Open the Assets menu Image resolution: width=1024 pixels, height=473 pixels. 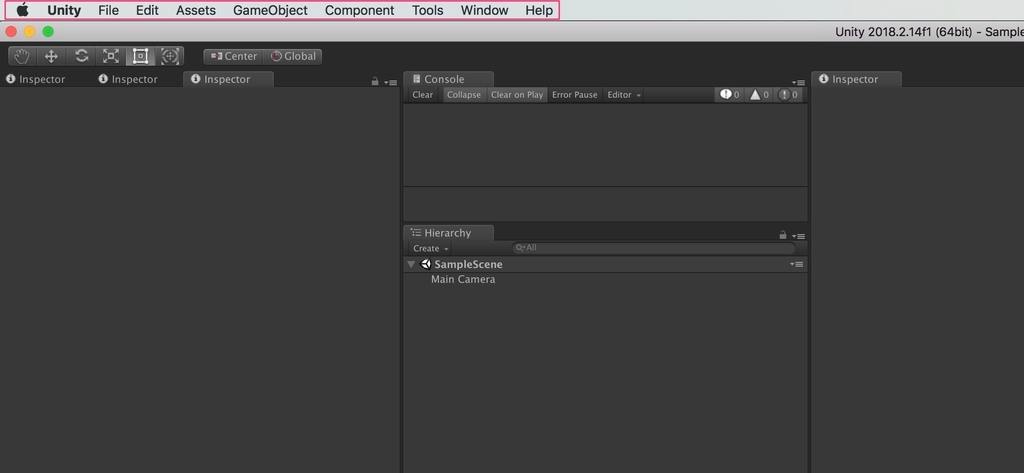196,10
